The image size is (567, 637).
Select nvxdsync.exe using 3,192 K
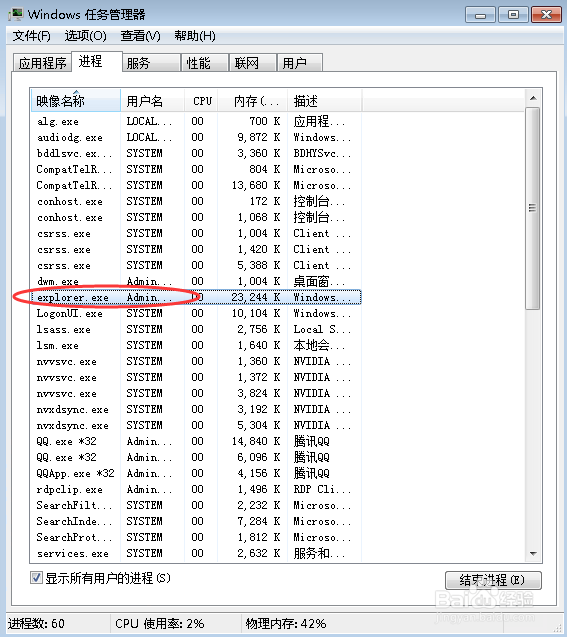point(196,409)
